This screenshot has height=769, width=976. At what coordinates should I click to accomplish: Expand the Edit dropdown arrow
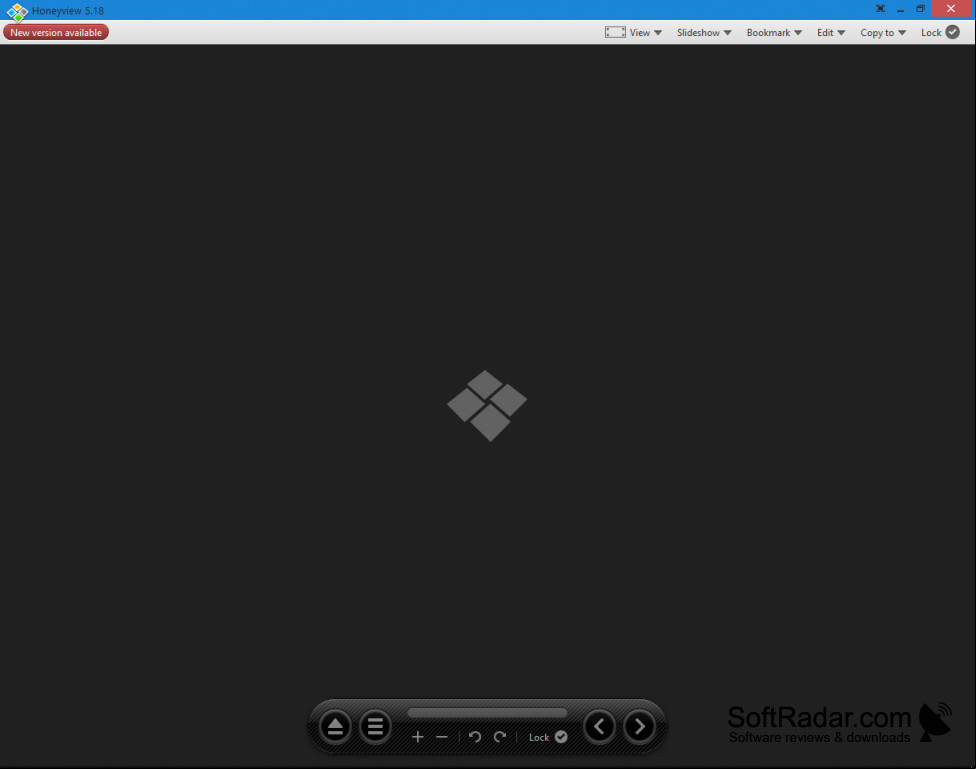click(841, 33)
